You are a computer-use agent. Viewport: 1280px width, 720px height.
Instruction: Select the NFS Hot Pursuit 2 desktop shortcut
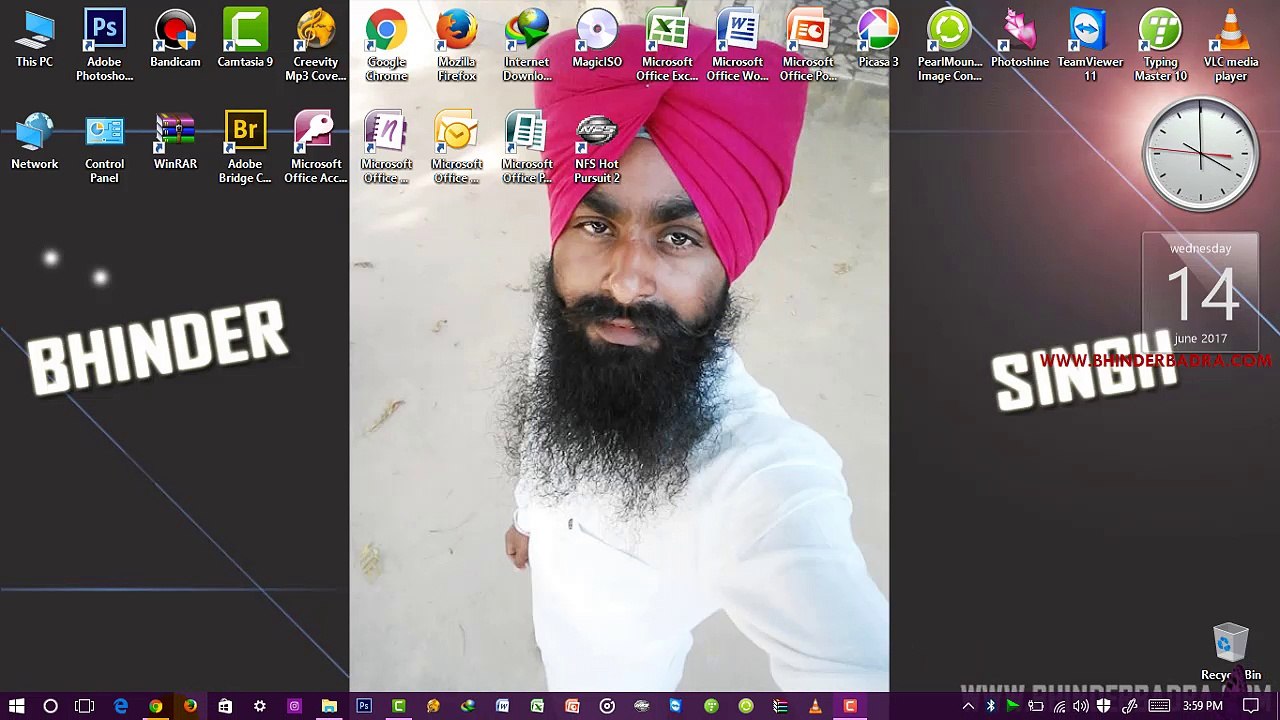click(x=597, y=149)
